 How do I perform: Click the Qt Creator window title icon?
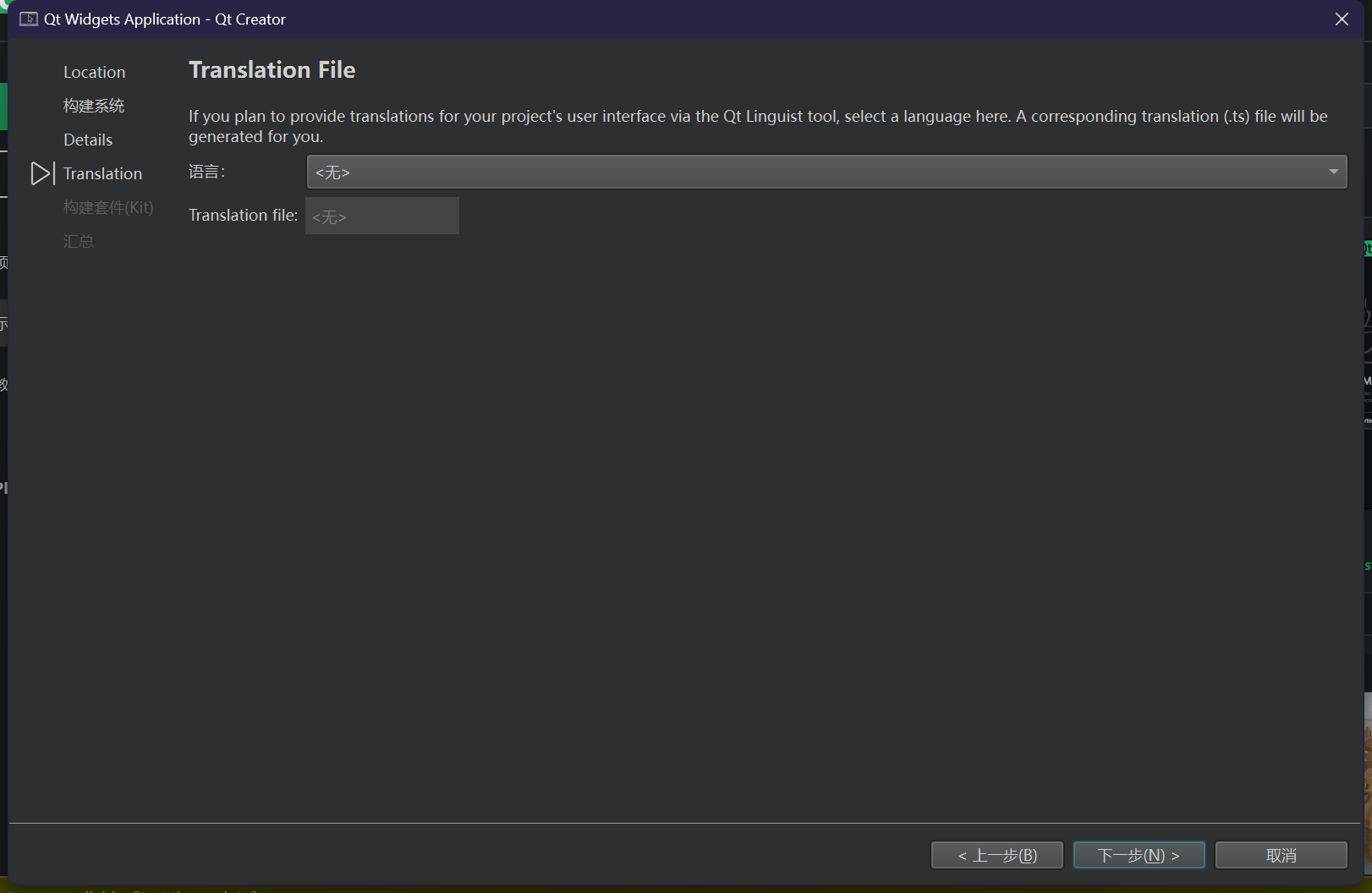29,19
